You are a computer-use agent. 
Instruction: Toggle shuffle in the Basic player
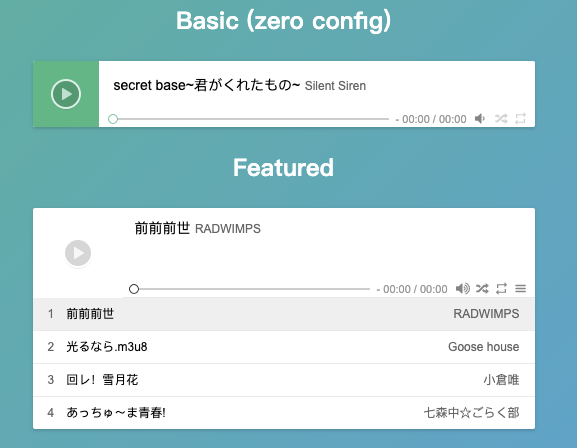(x=501, y=119)
